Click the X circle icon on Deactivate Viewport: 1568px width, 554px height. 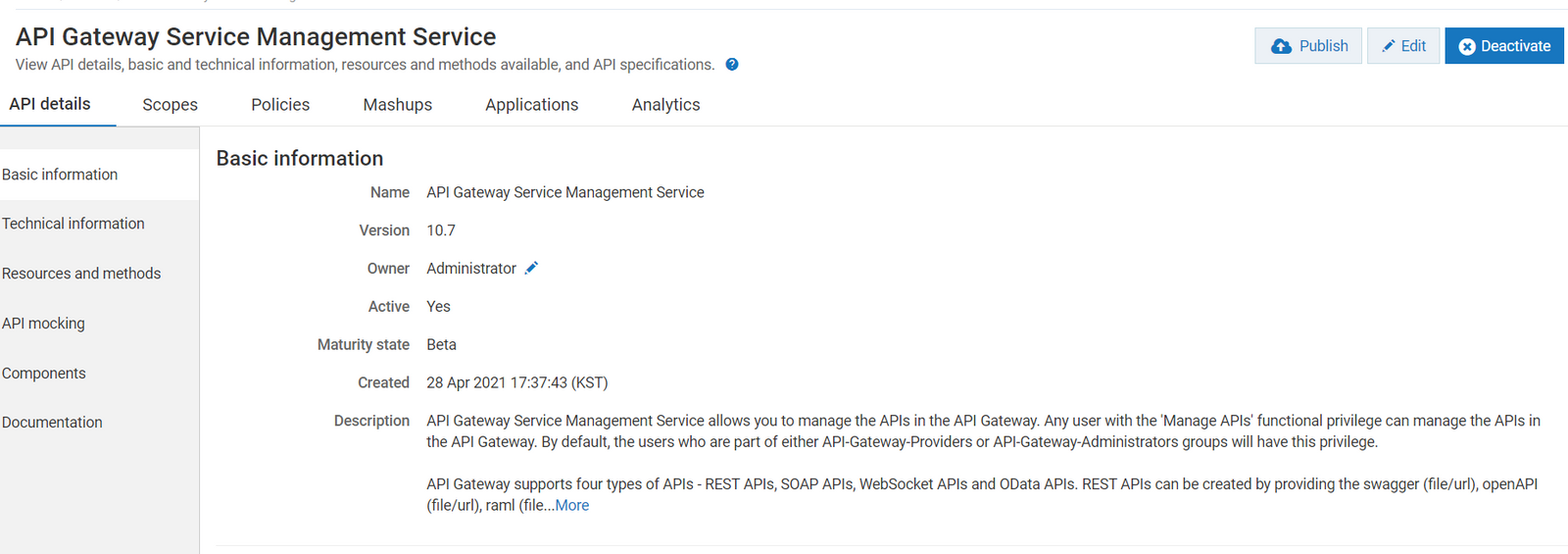coord(1467,46)
